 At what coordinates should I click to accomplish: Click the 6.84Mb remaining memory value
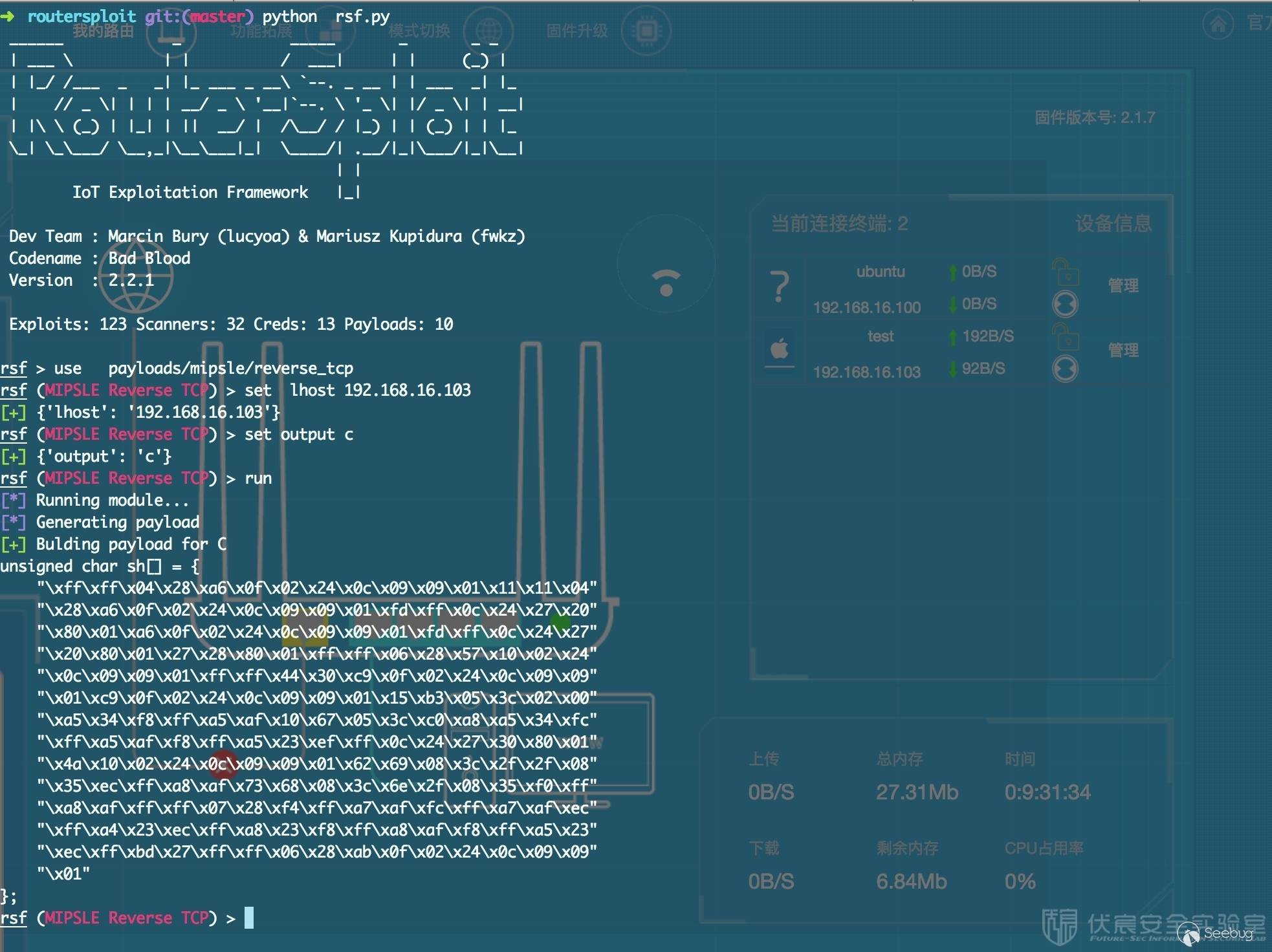(911, 882)
